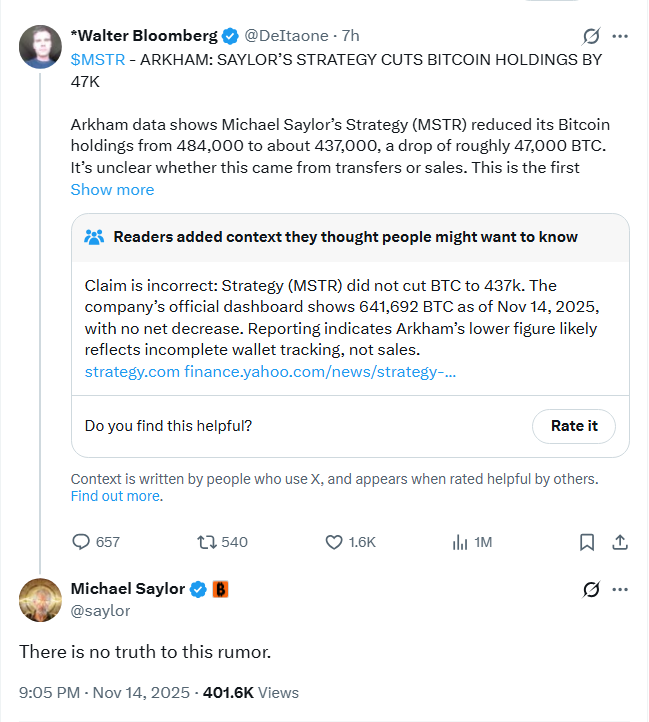Screen dimensions: 649x722
Task: Open the more options menu on Bloomberg's tweet
Action: coord(620,36)
